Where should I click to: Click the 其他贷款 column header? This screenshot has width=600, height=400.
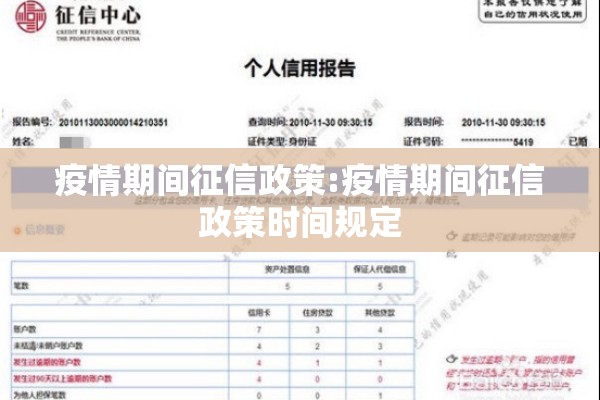pos(380,313)
